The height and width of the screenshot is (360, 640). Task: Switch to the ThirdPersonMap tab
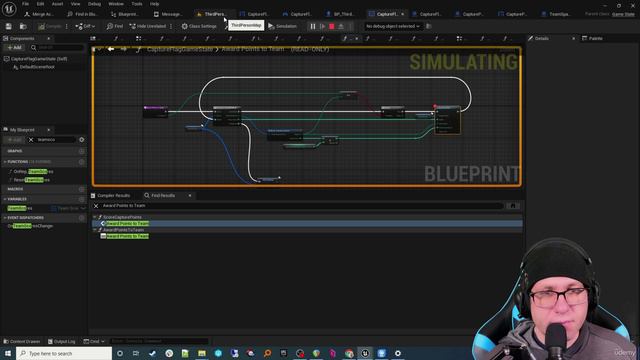[212, 14]
